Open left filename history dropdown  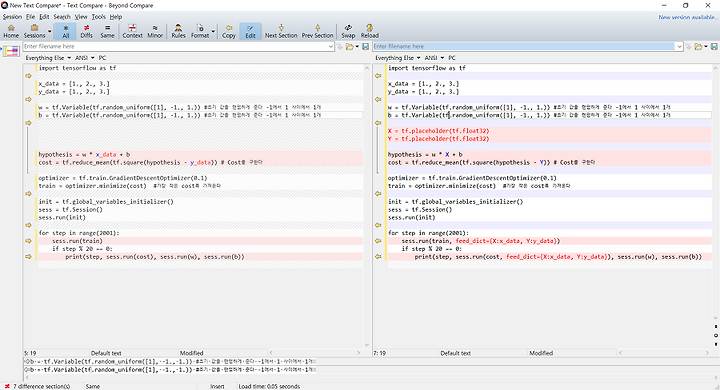pyautogui.click(x=331, y=46)
